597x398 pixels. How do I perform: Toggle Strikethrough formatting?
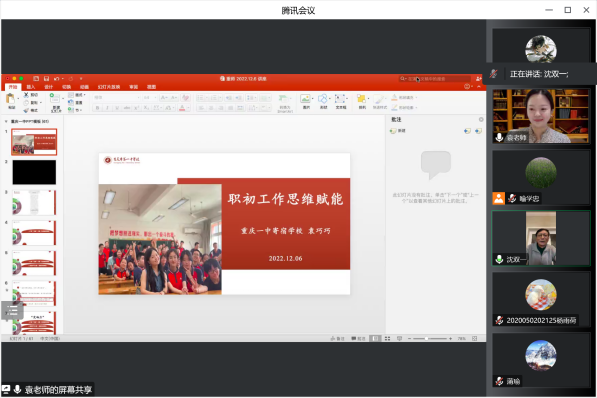pyautogui.click(x=127, y=108)
